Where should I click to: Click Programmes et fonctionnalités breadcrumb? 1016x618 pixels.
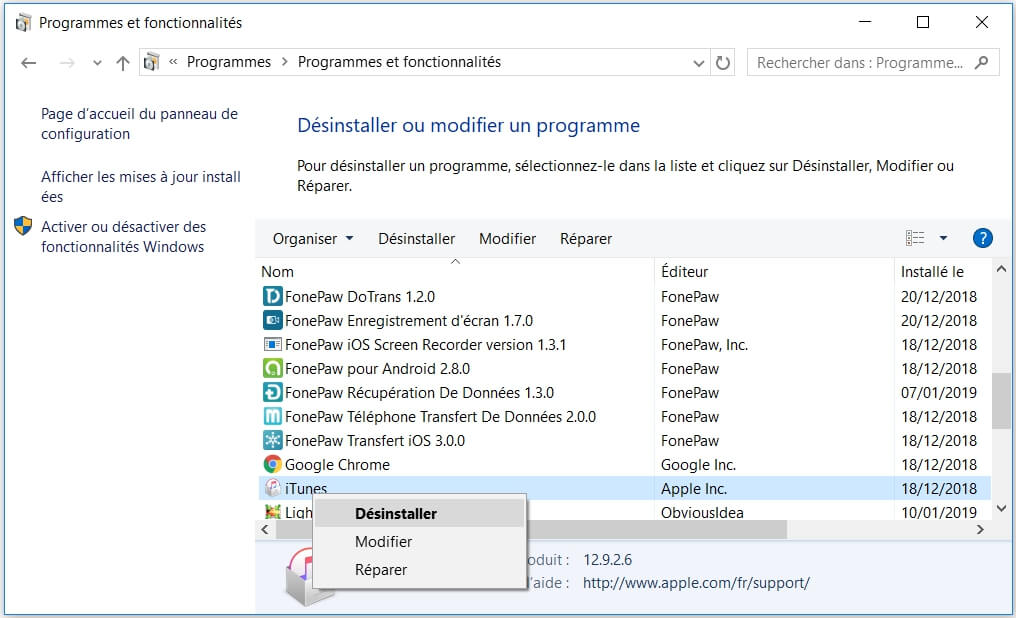(399, 62)
